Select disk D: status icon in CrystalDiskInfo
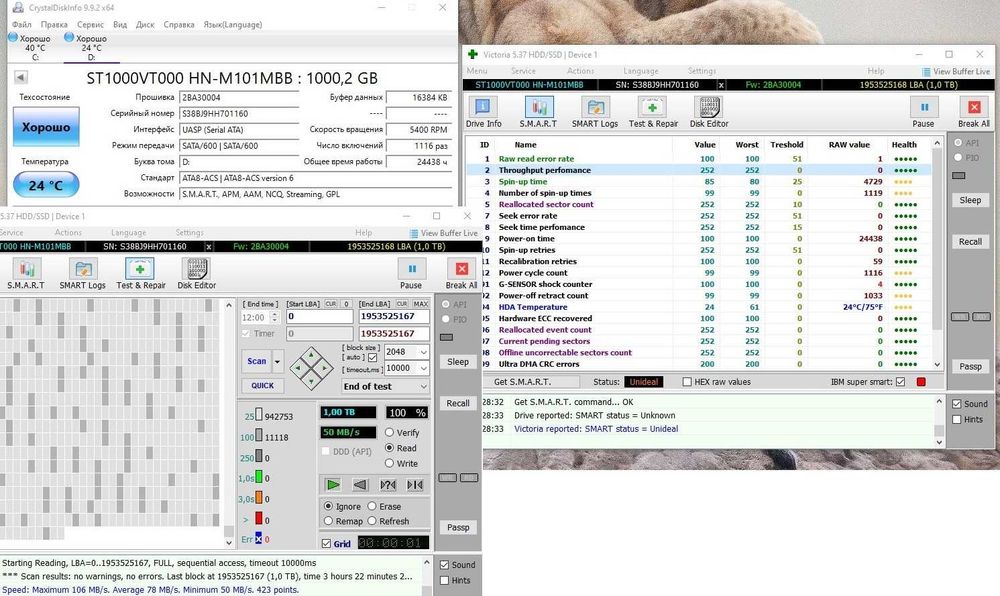Image resolution: width=1000 pixels, height=596 pixels. point(69,38)
